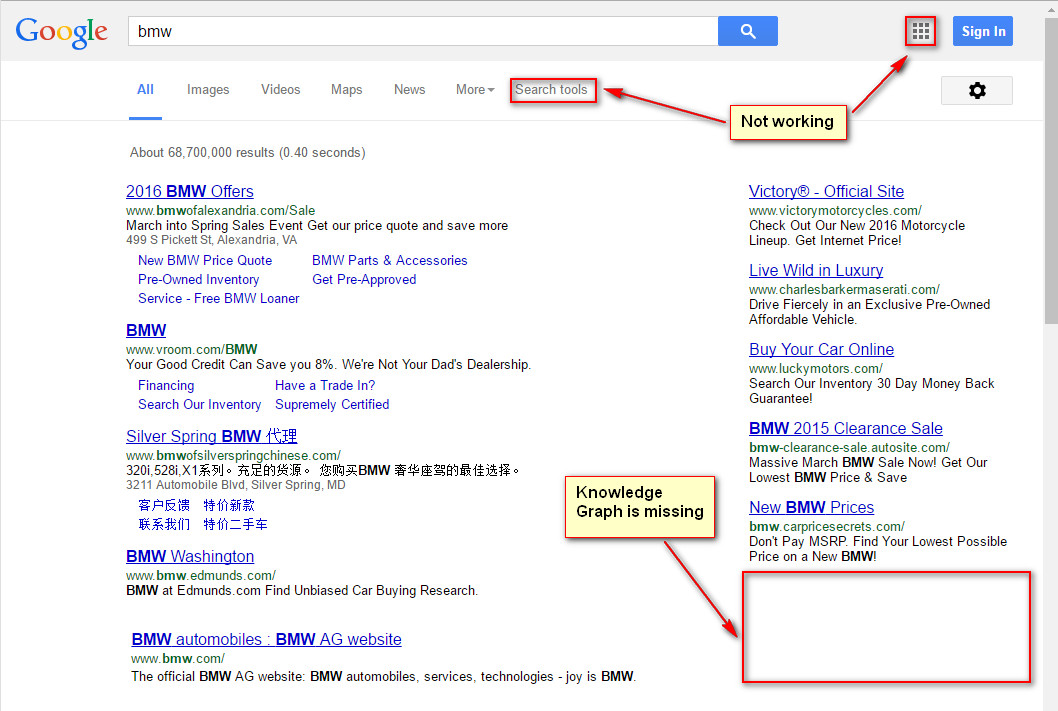Click the www.bmw.edmunds.com/ URL text
The width and height of the screenshot is (1058, 711).
coord(200,575)
